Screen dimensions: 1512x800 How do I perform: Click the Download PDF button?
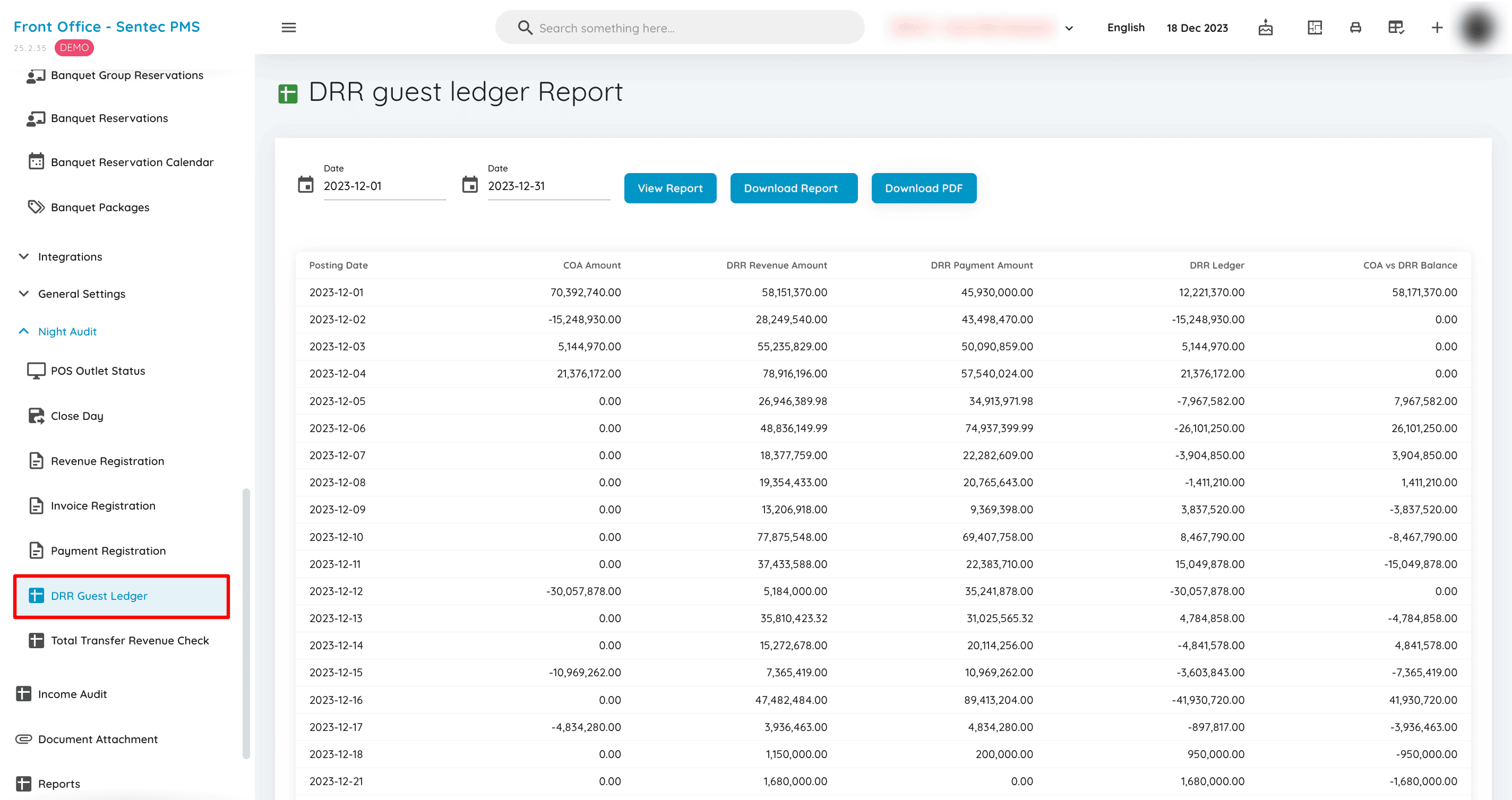point(923,188)
